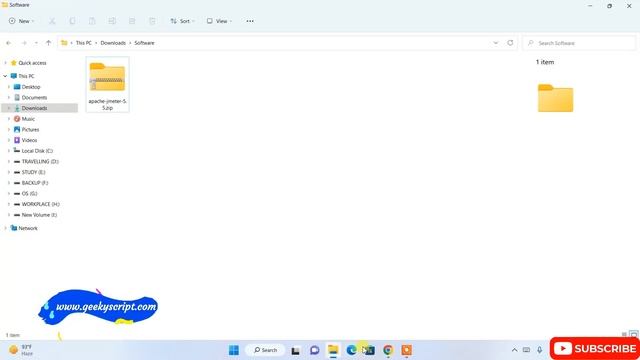Click the Rename icon in toolbar
Image resolution: width=640 pixels, height=360 pixels.
click(x=112, y=21)
